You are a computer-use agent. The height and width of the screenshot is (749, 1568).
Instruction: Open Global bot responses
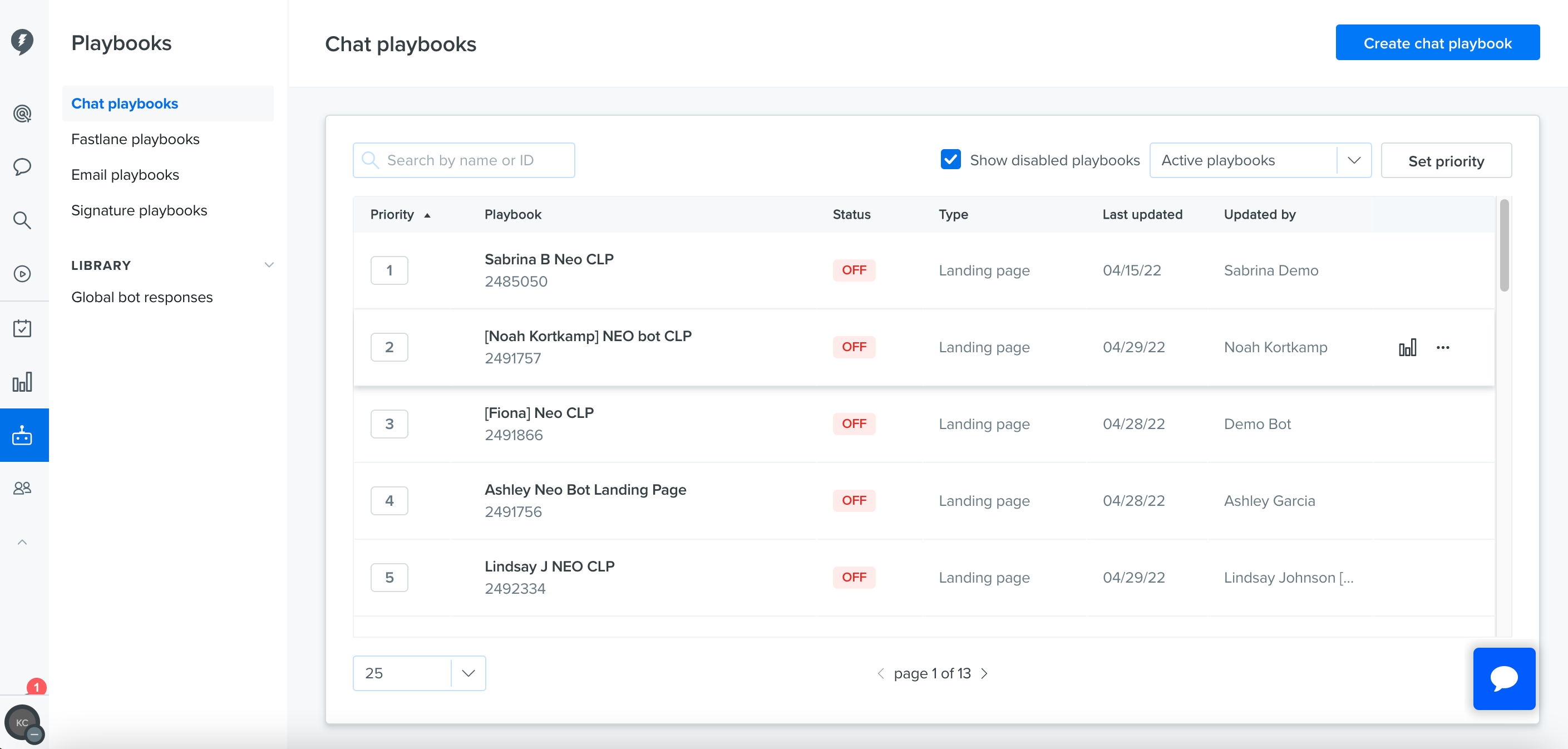click(142, 297)
